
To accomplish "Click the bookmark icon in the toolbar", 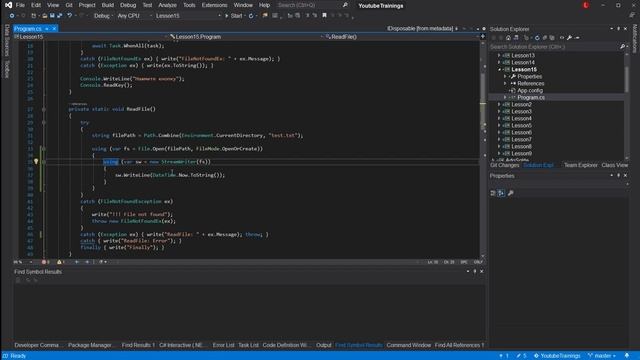I will [x=324, y=16].
